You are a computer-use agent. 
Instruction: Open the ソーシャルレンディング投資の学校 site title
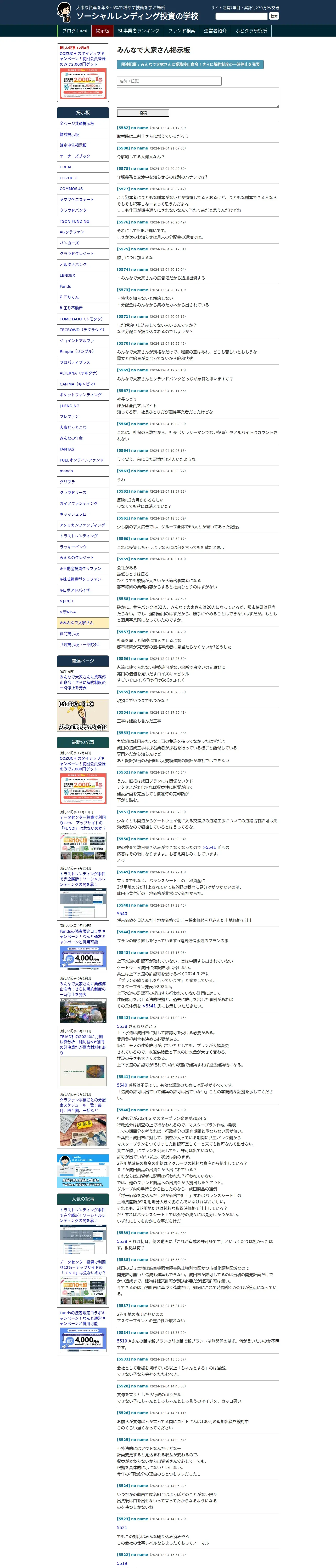[137, 16]
